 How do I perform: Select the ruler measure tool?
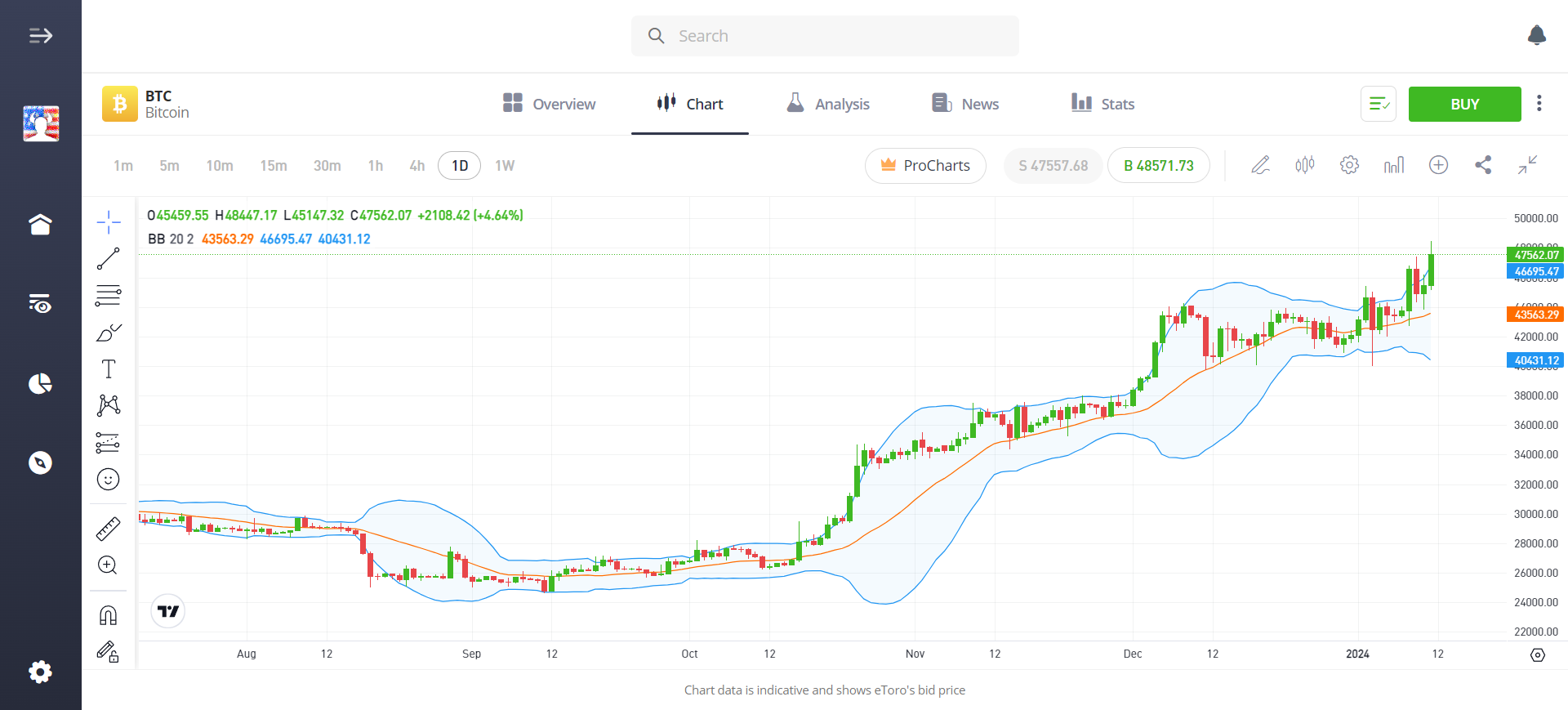coord(109,529)
